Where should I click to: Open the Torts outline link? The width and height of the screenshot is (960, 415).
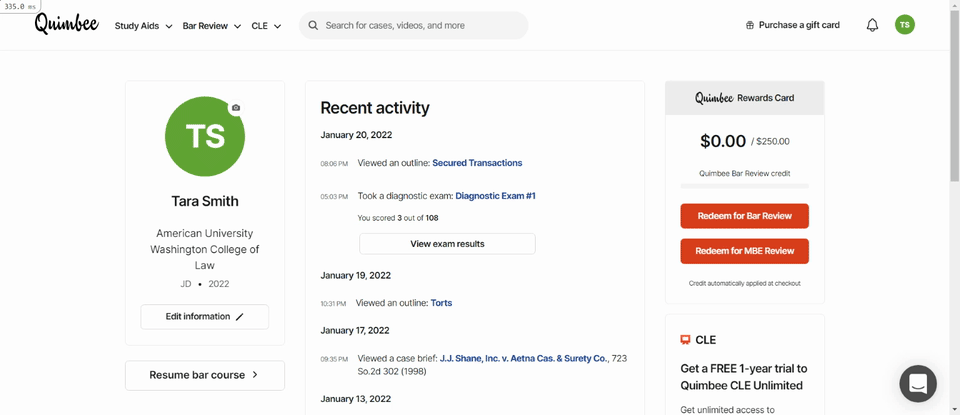click(441, 303)
